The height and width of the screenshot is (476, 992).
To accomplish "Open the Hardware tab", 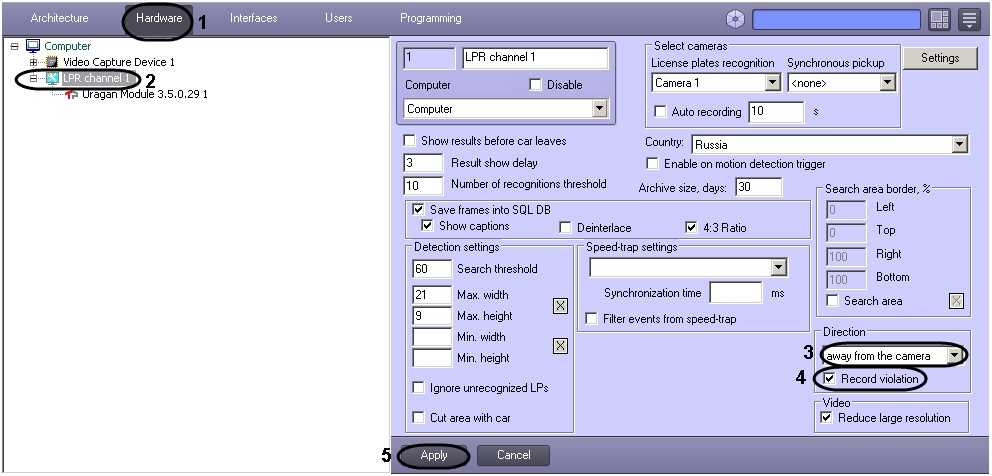I will coord(159,18).
